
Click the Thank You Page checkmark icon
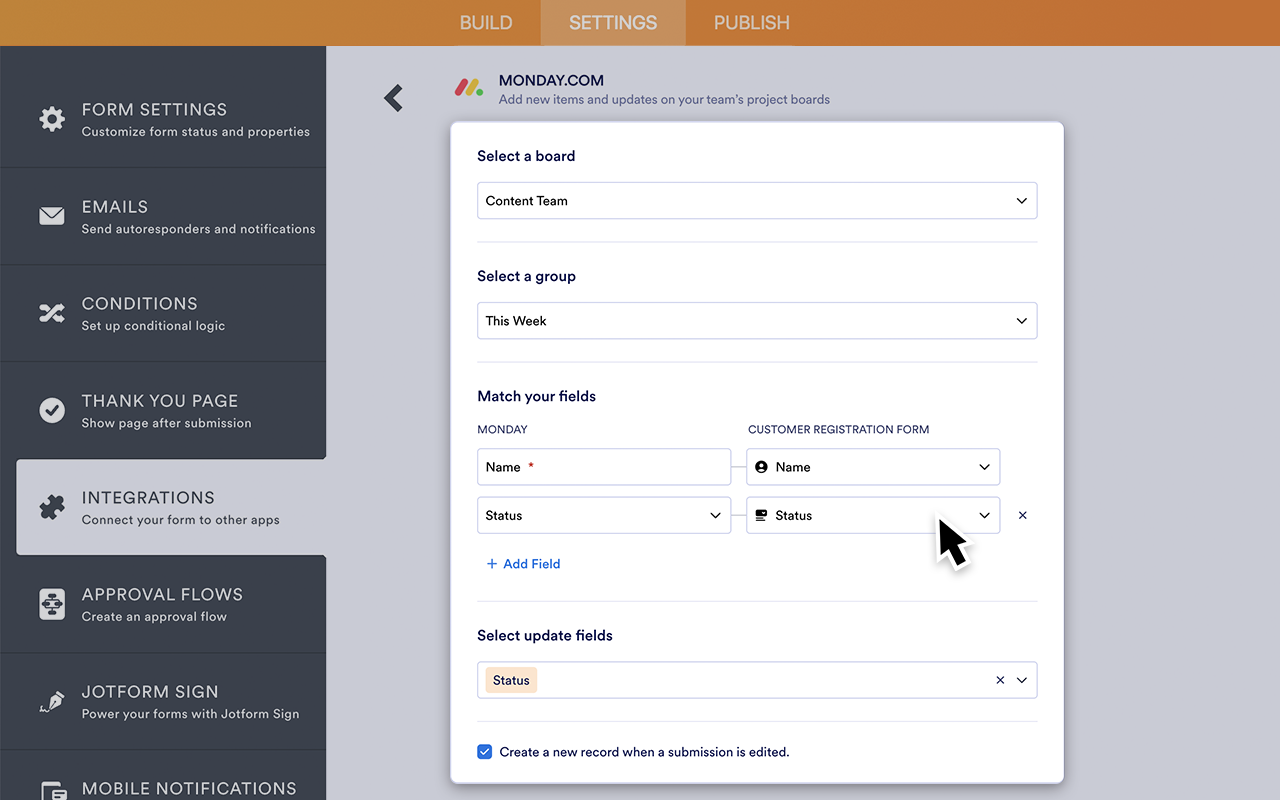click(x=52, y=408)
